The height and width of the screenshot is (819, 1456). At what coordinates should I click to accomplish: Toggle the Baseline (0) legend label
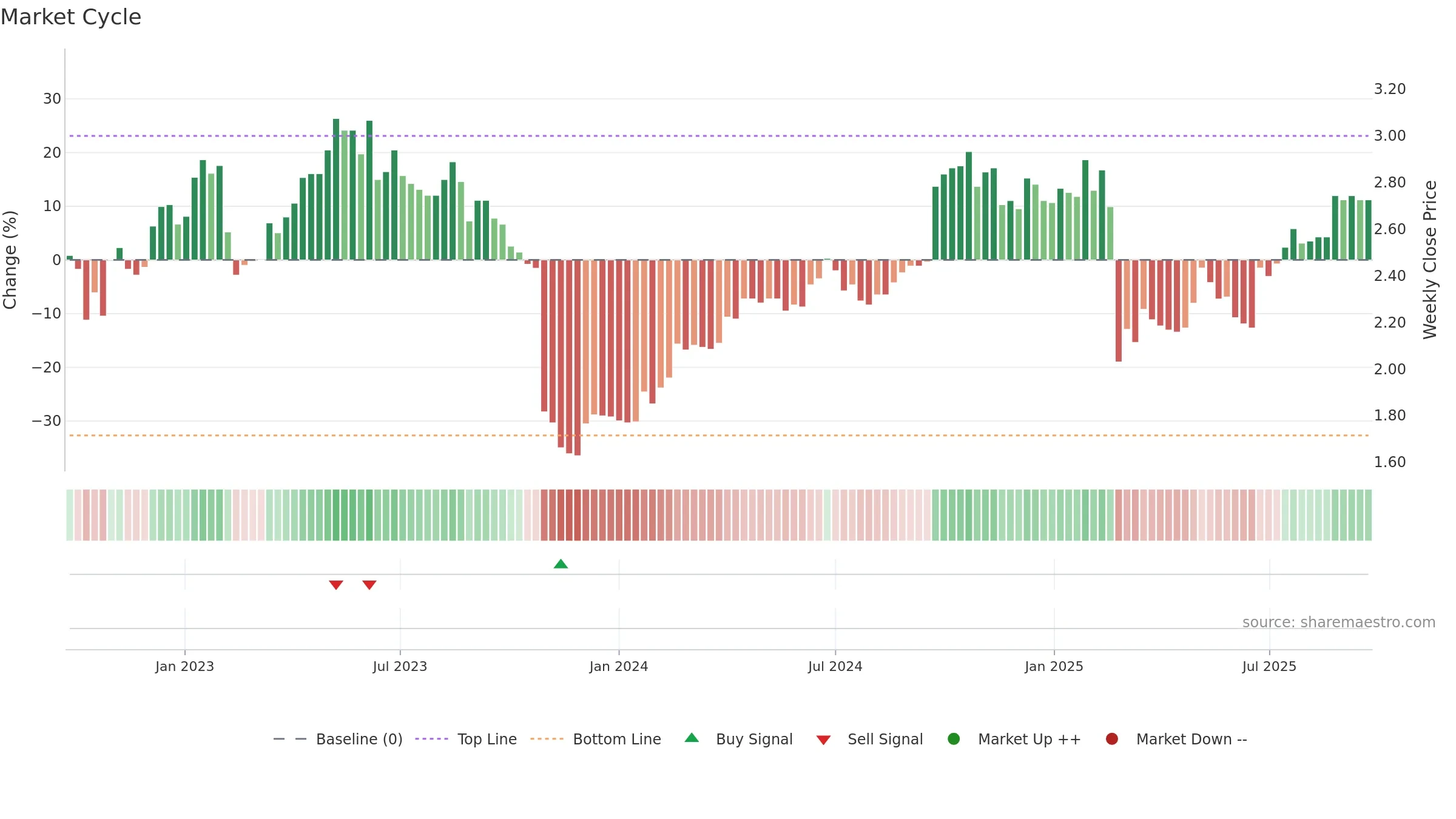359,740
